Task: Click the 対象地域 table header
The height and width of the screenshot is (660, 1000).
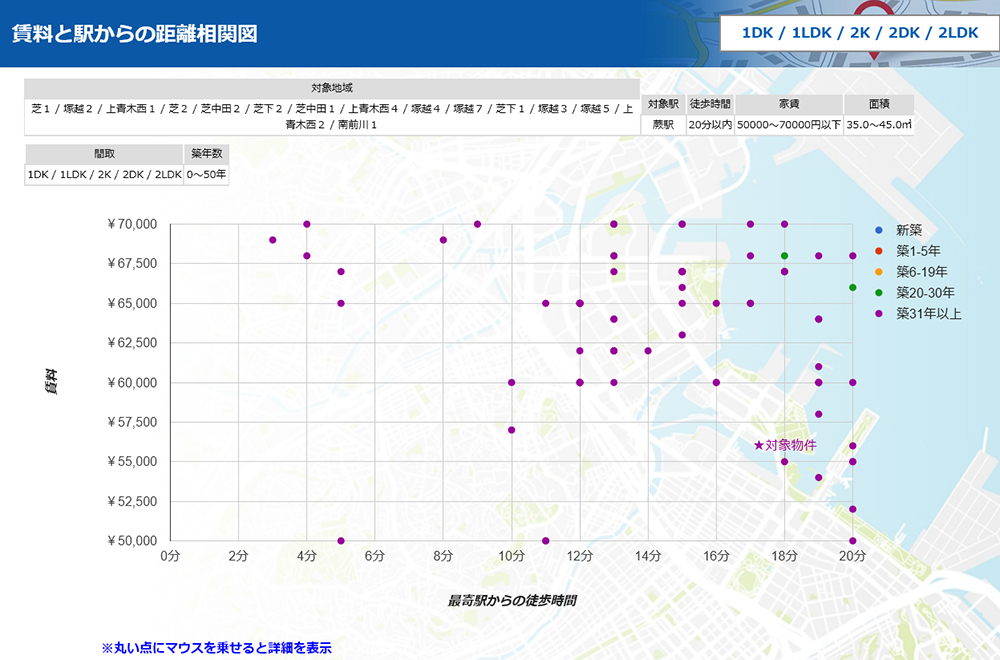Action: tap(331, 88)
